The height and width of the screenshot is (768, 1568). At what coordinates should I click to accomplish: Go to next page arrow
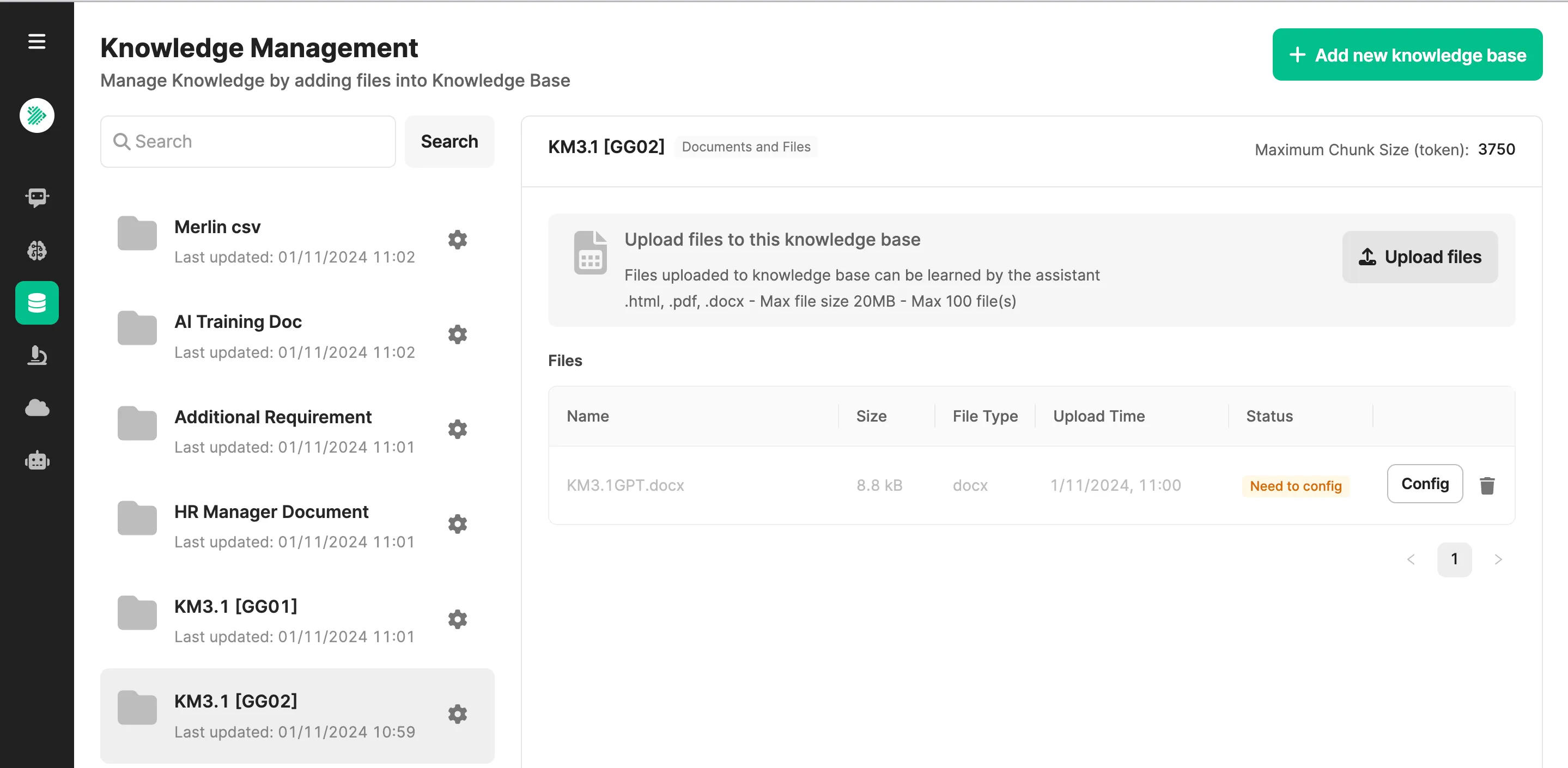pos(1498,559)
